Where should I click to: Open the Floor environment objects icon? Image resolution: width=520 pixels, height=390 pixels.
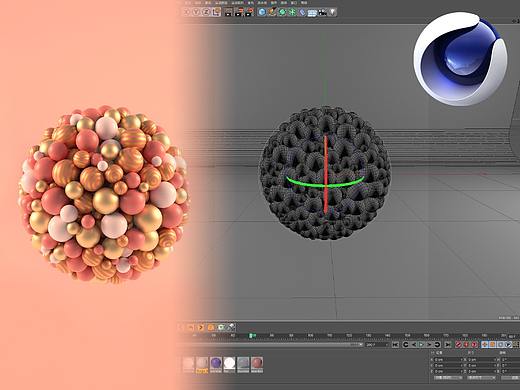pos(312,12)
